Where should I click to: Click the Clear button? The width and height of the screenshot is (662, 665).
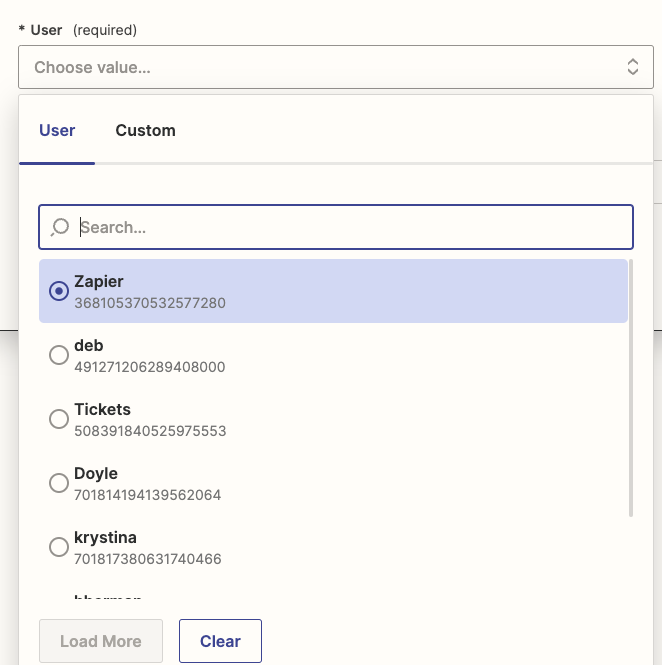[x=220, y=641]
